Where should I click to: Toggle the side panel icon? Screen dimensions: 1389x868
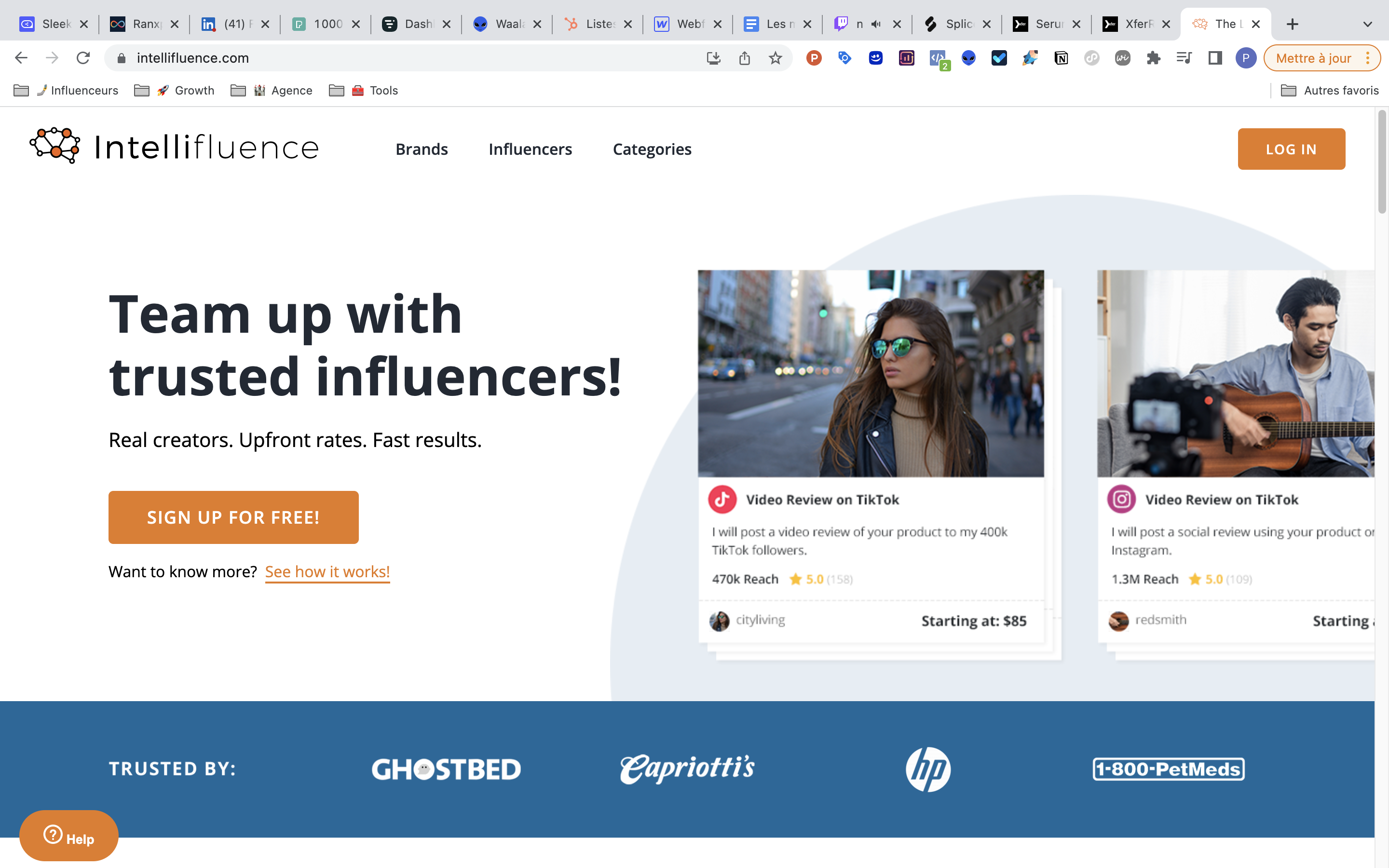[x=1215, y=58]
